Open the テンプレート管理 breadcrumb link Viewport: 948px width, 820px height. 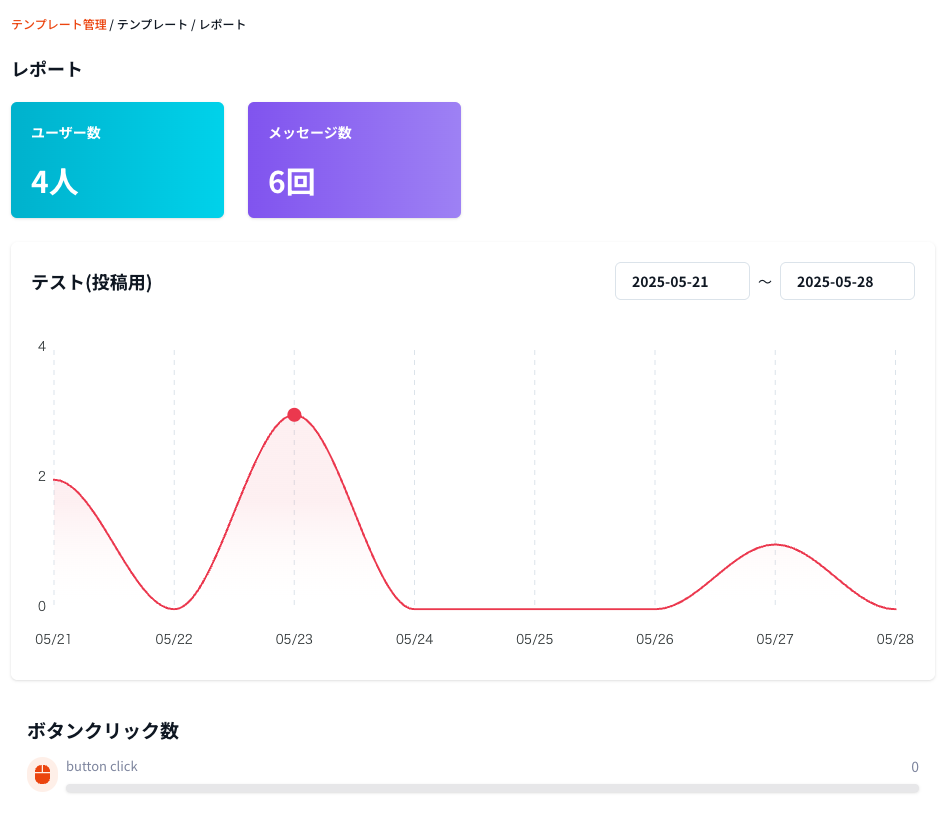coord(59,24)
